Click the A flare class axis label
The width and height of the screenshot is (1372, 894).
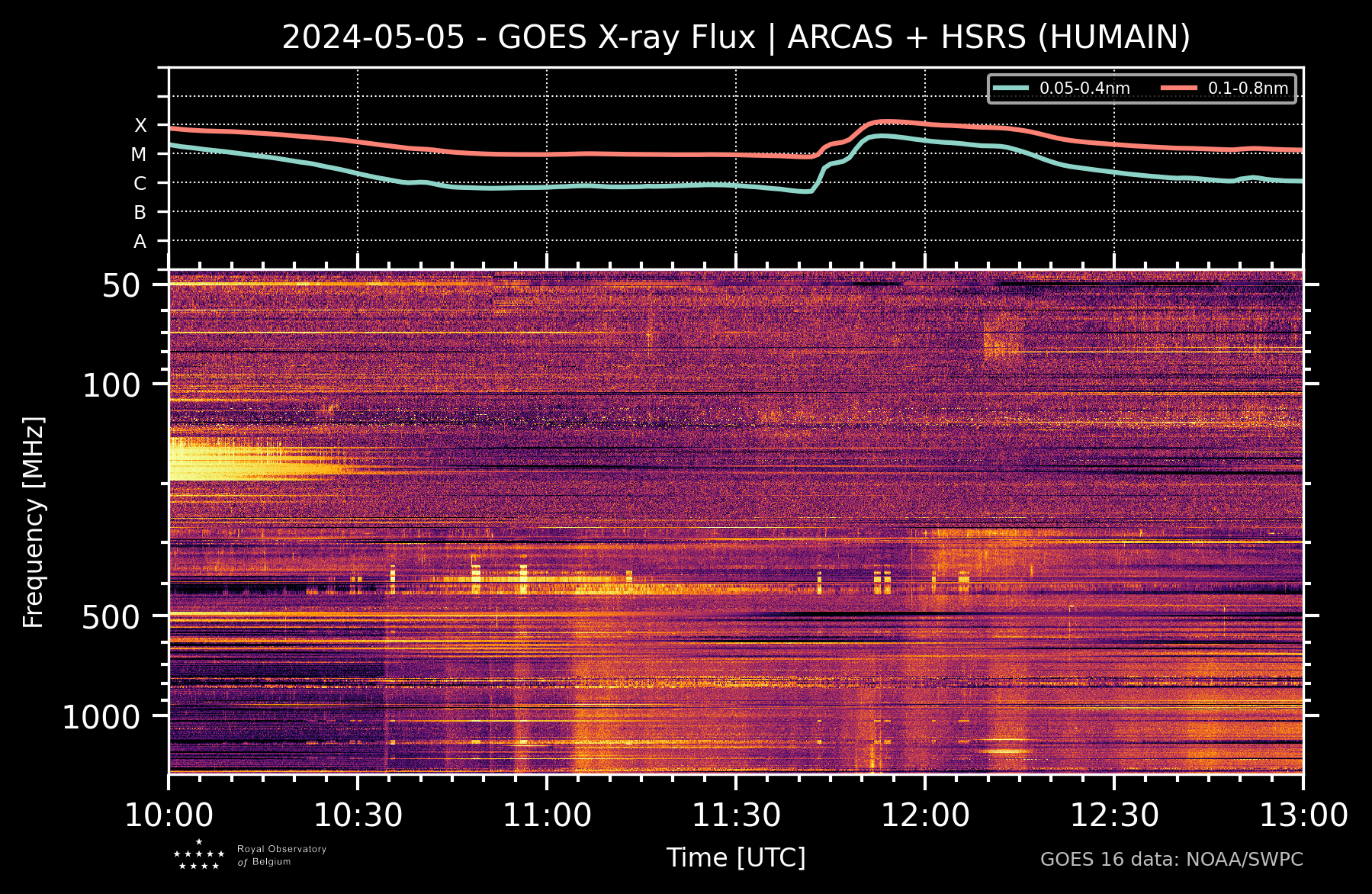pyautogui.click(x=140, y=242)
